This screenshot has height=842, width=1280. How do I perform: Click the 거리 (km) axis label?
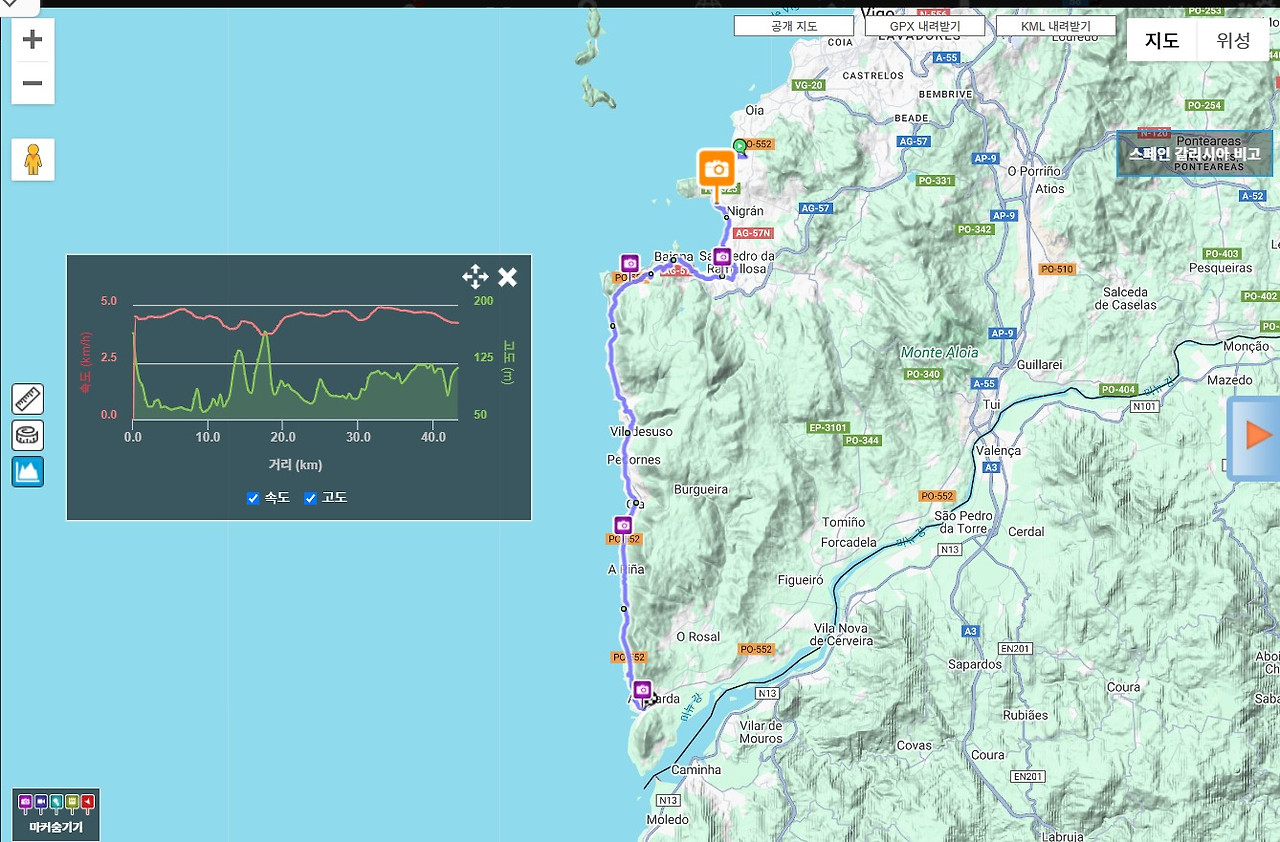(x=295, y=465)
